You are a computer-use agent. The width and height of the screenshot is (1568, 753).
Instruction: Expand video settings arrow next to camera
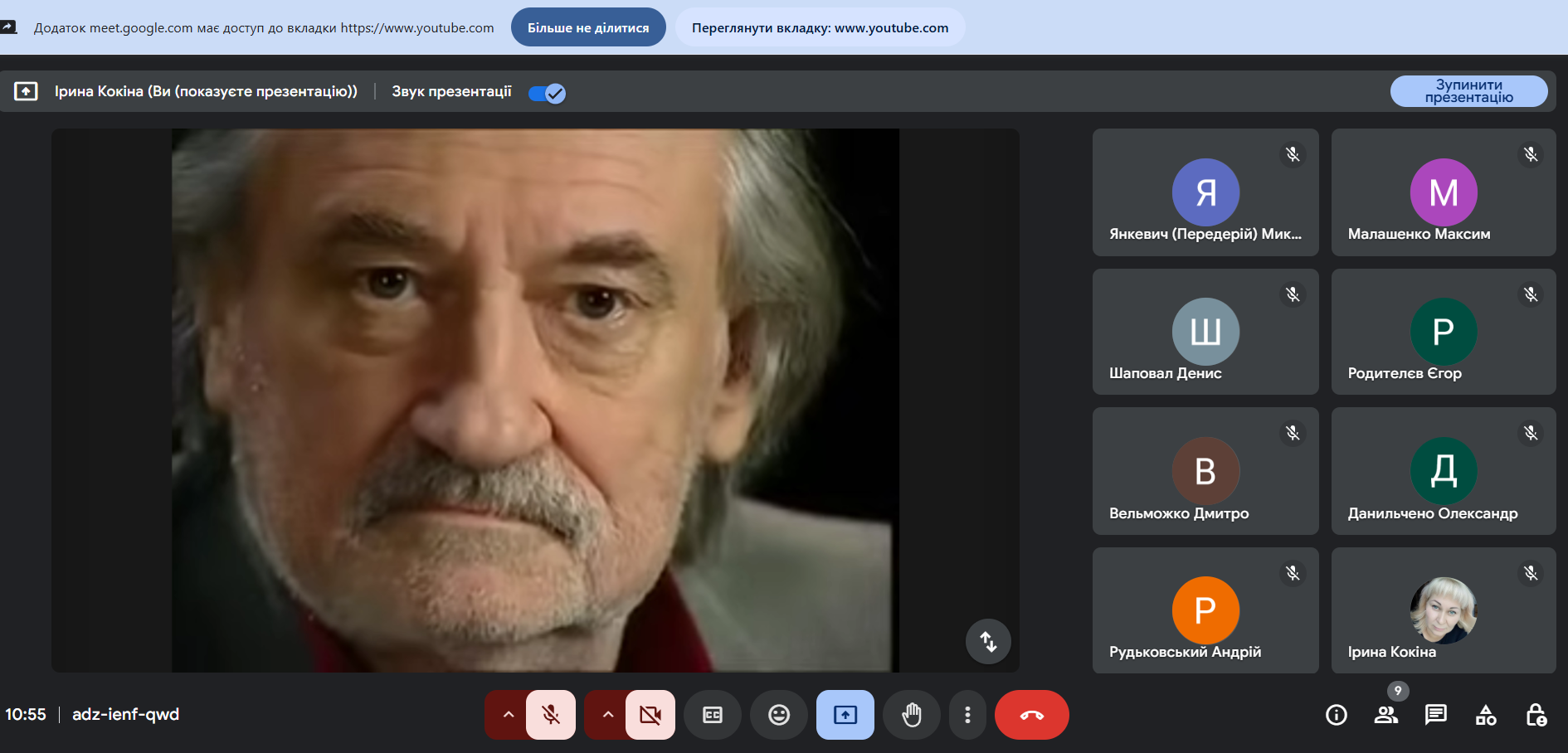607,715
